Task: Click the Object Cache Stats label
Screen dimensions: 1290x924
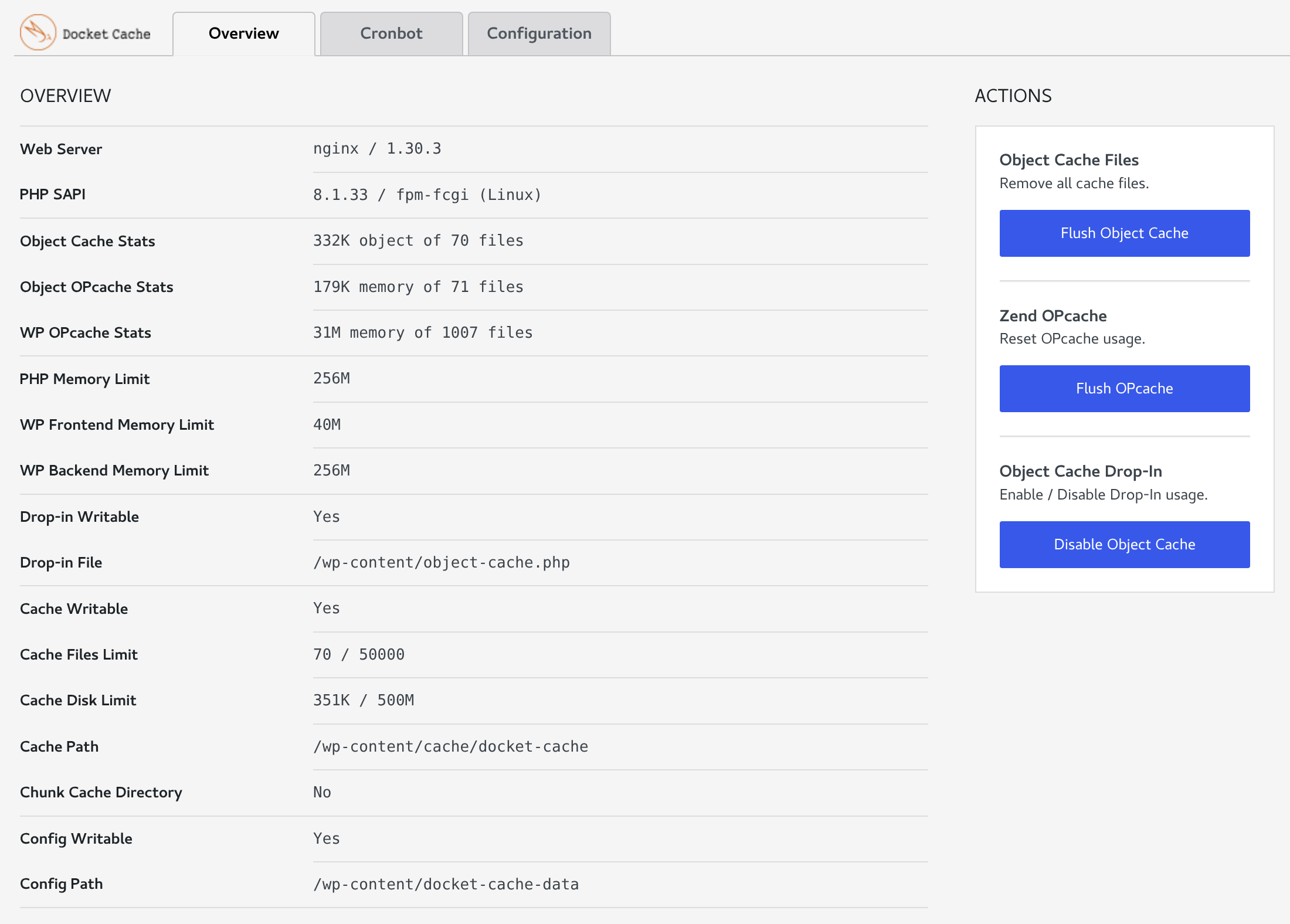Action: [87, 241]
